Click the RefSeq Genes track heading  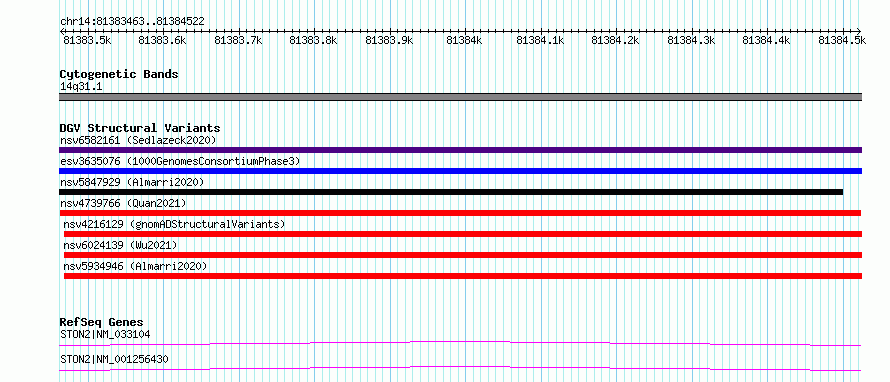[102, 322]
